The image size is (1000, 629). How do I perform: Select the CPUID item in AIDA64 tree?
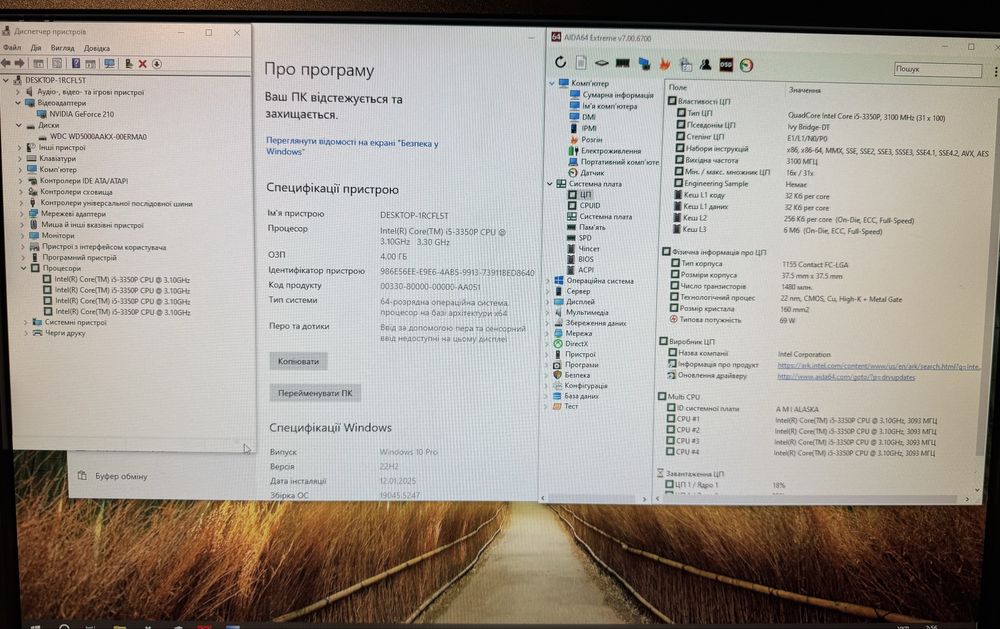point(584,205)
